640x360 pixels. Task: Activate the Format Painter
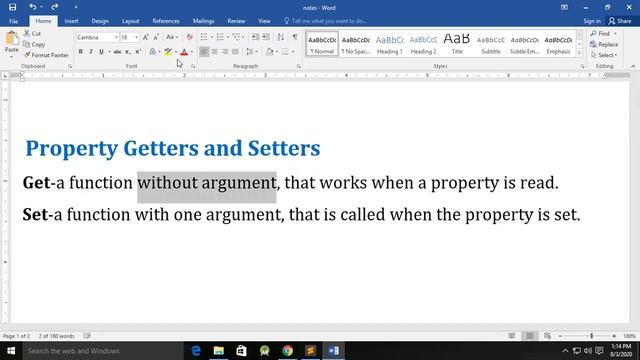point(46,55)
